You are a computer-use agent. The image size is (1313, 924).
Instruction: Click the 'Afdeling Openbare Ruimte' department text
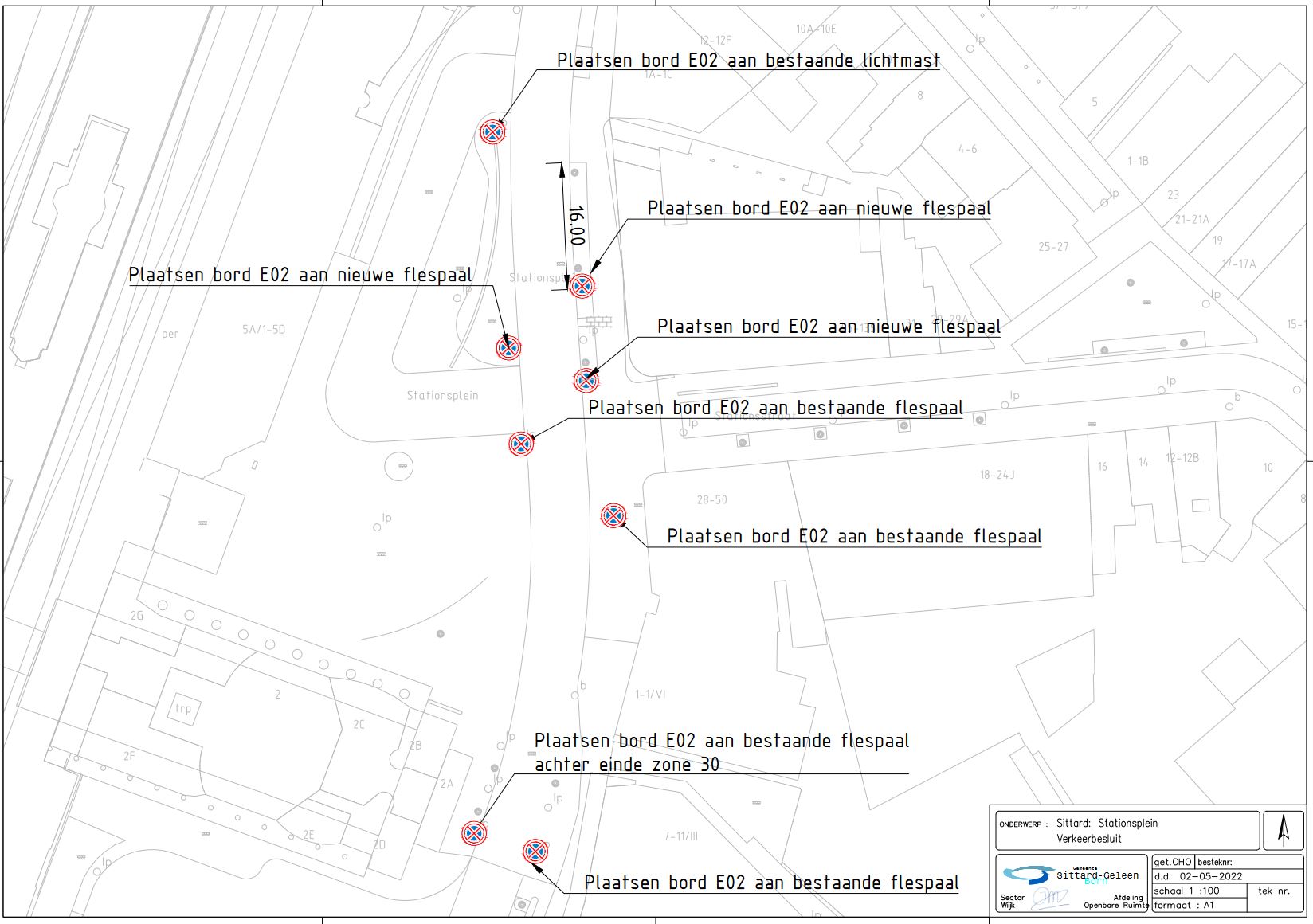(1115, 901)
